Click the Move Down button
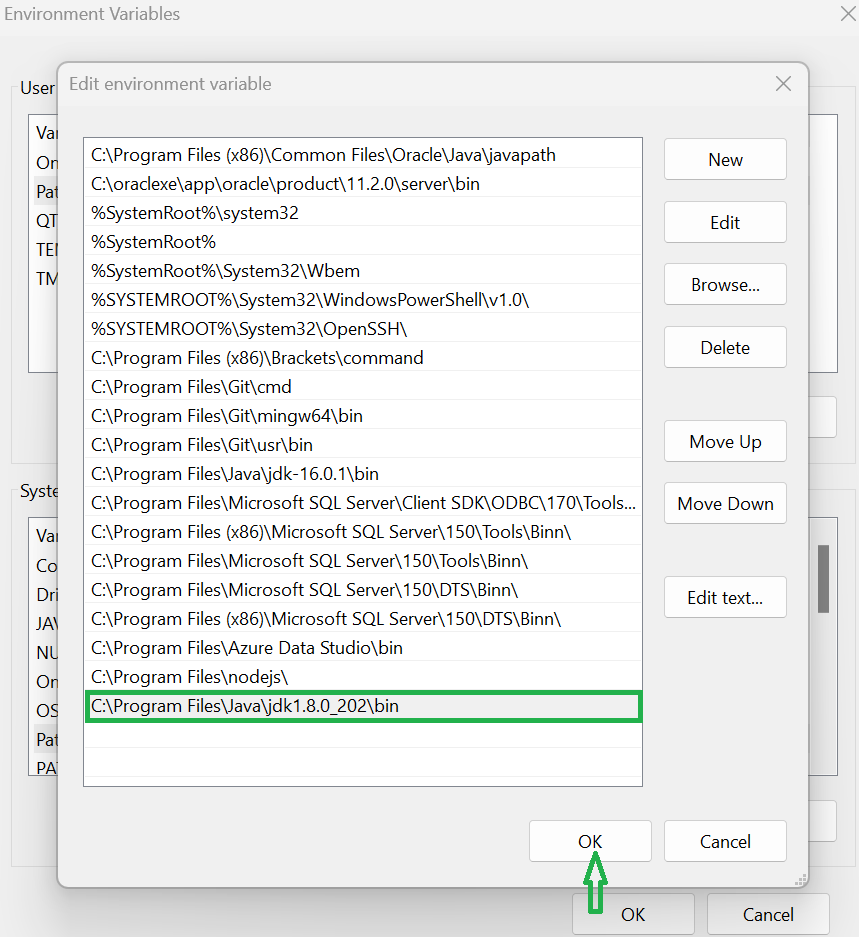 pyautogui.click(x=725, y=504)
